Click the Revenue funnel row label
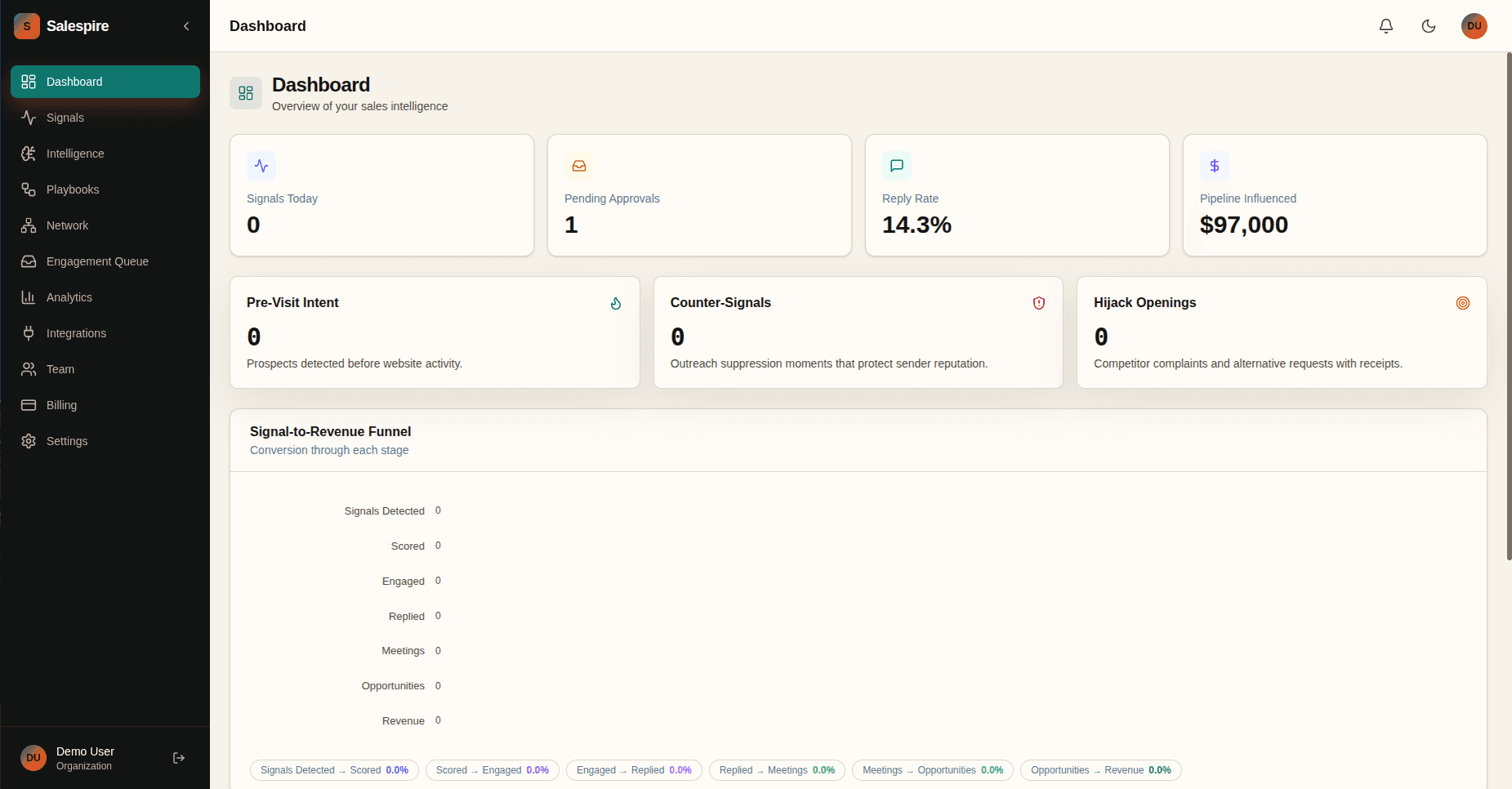1512x789 pixels. point(404,721)
